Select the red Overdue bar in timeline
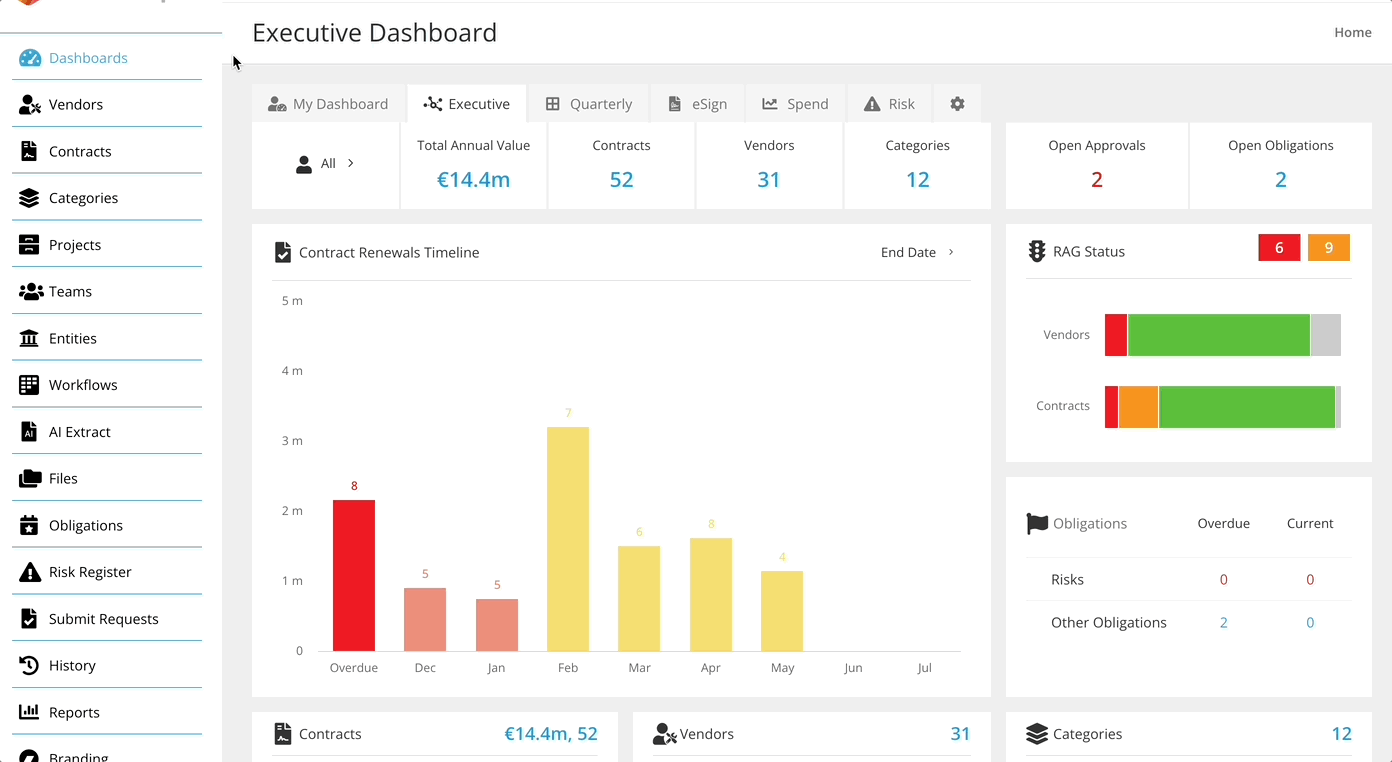 point(353,575)
